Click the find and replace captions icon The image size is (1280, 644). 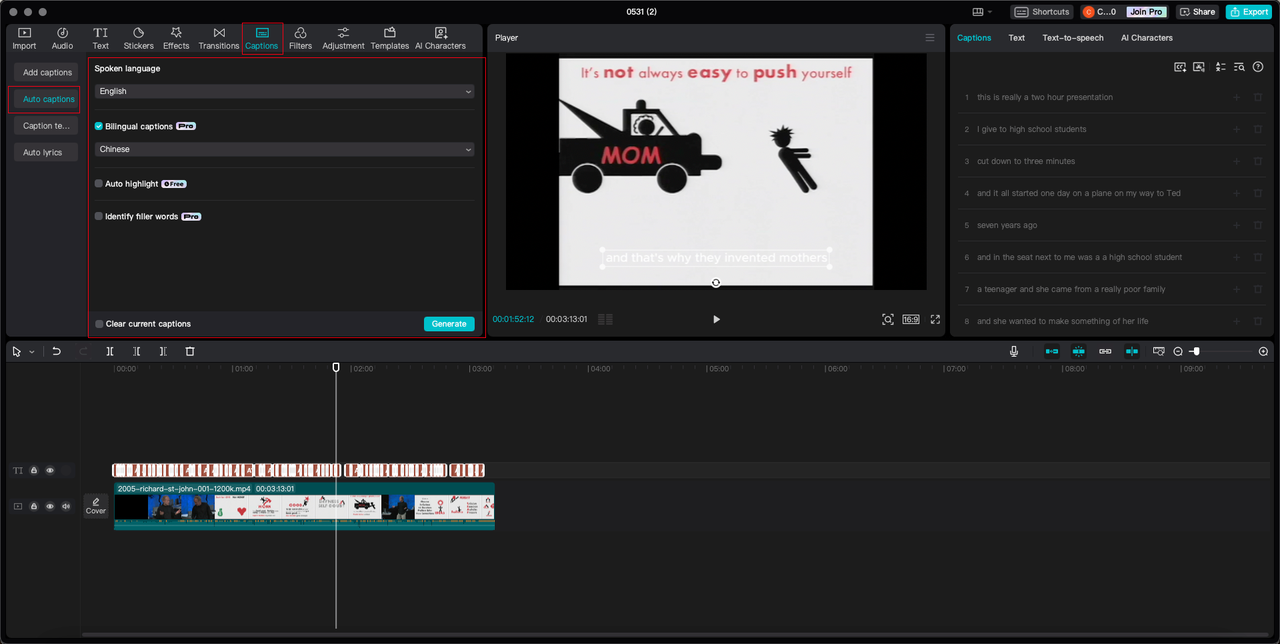(1239, 67)
